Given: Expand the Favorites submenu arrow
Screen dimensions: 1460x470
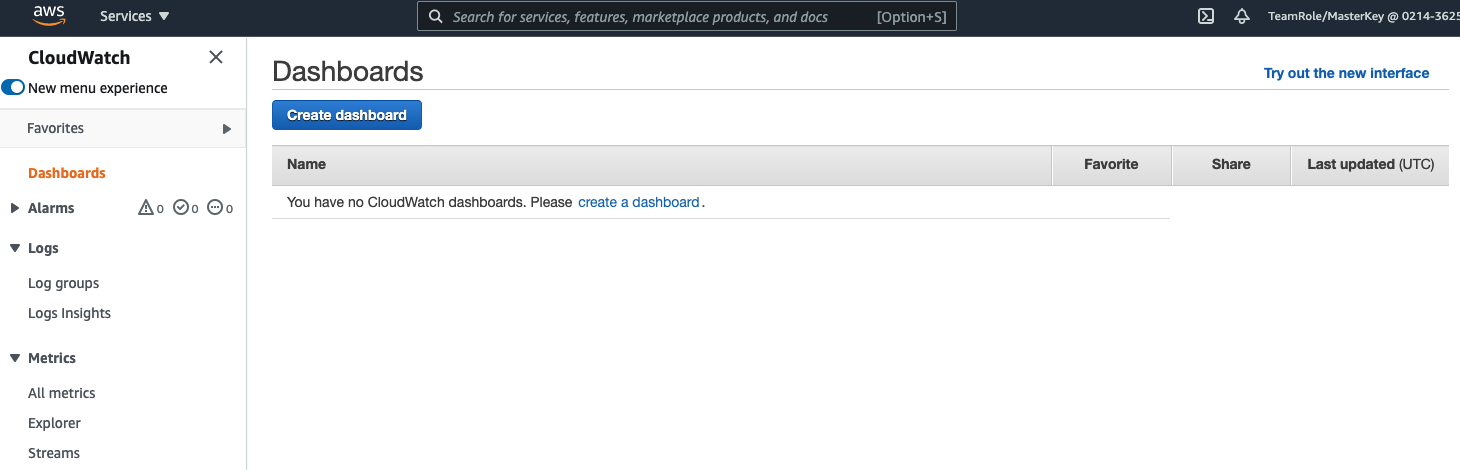Looking at the screenshot, I should click(x=227, y=129).
